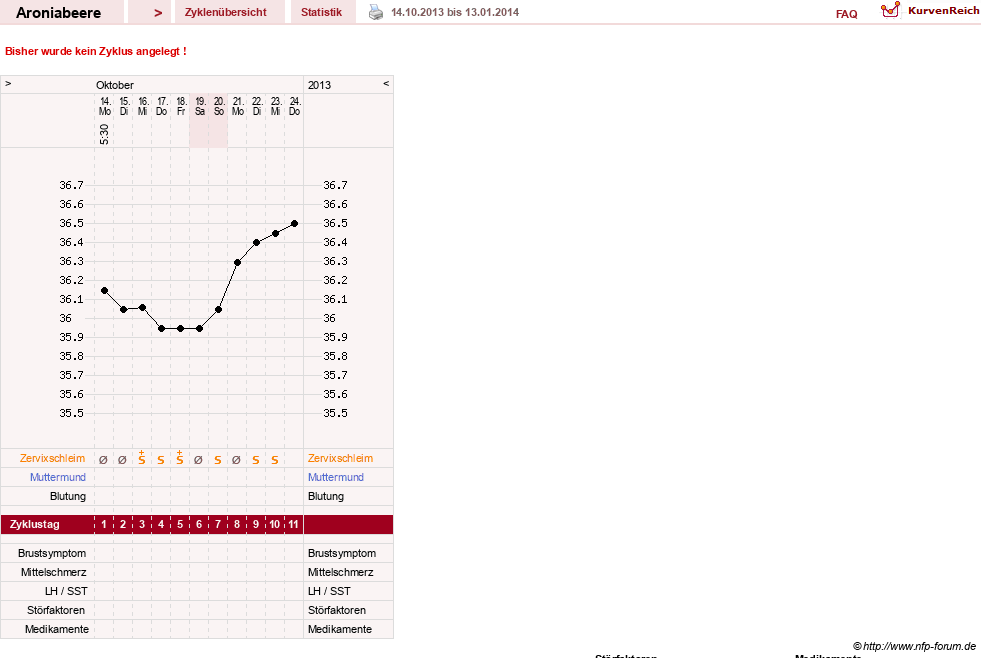
Task: Click the chart's right '<' navigation arrow
Action: click(386, 83)
